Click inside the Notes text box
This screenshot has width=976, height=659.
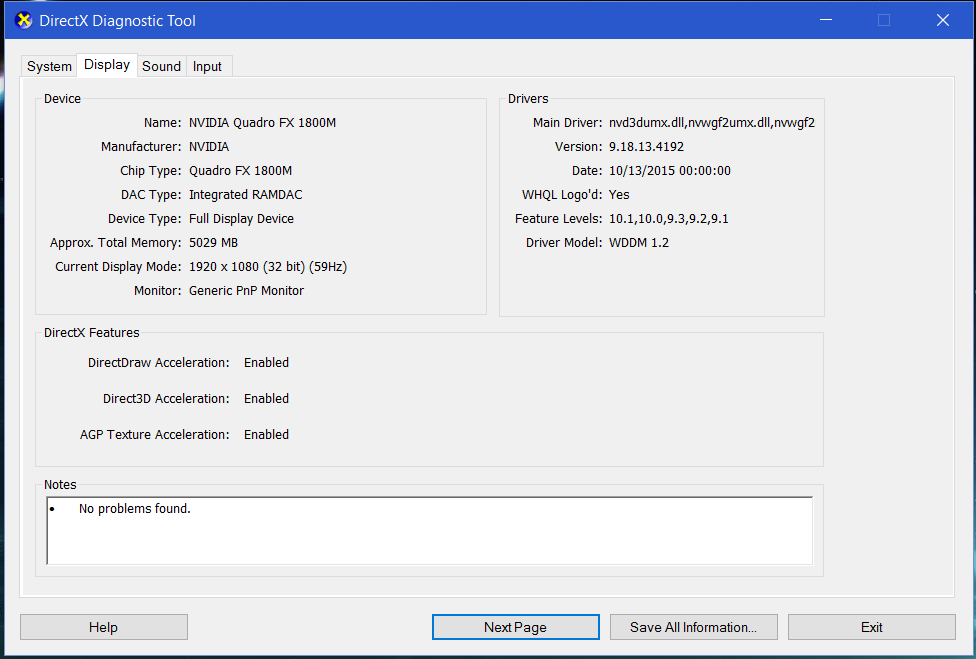(x=430, y=540)
